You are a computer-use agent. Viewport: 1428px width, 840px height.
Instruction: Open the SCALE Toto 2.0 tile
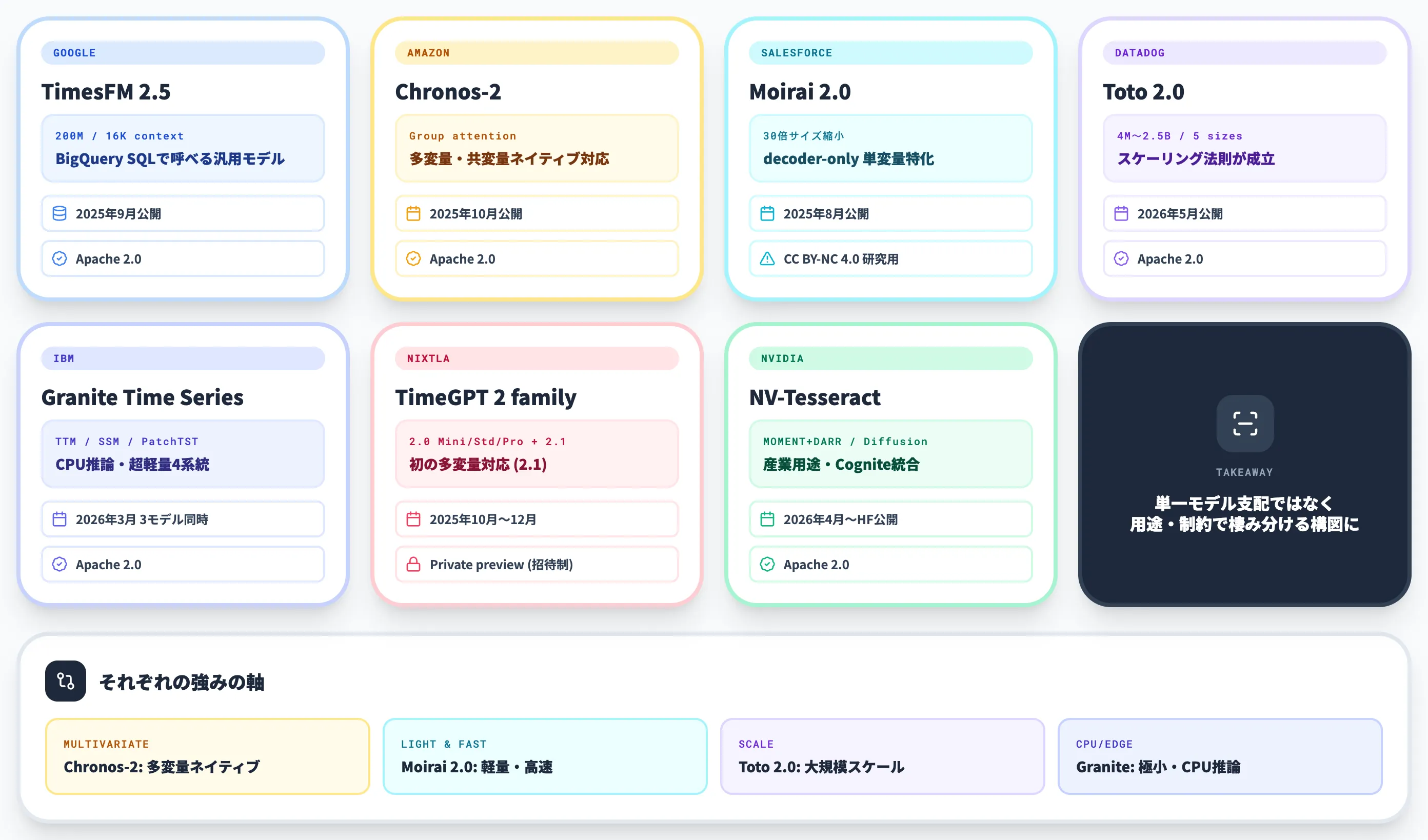[x=882, y=757]
